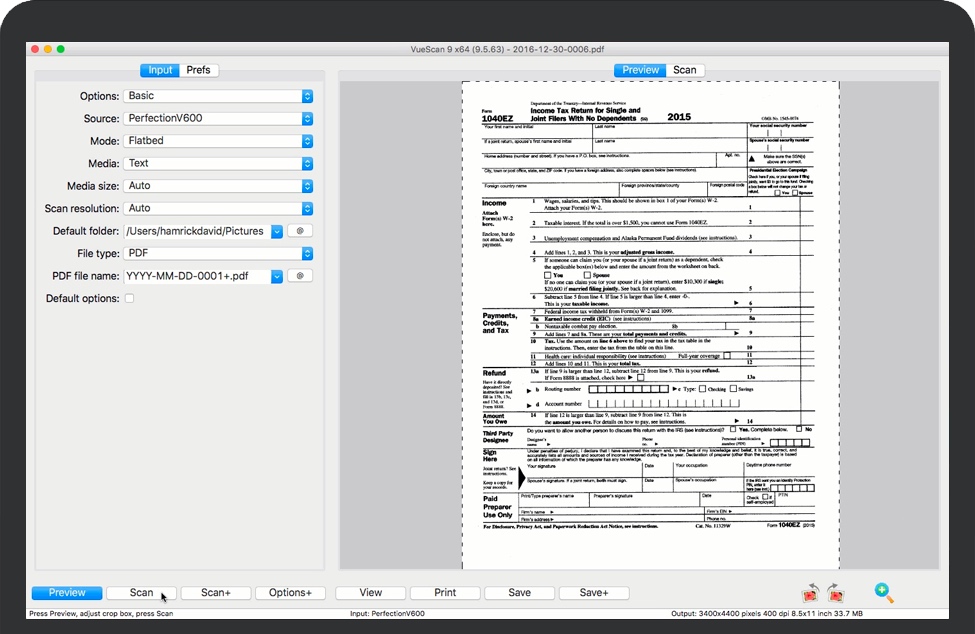This screenshot has width=975, height=634.
Task: Click the @ button beside PDF file name
Action: (x=300, y=276)
